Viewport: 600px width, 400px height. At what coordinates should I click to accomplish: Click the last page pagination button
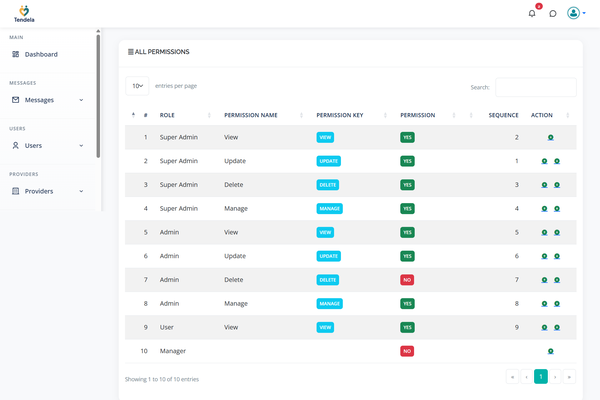coord(569,377)
